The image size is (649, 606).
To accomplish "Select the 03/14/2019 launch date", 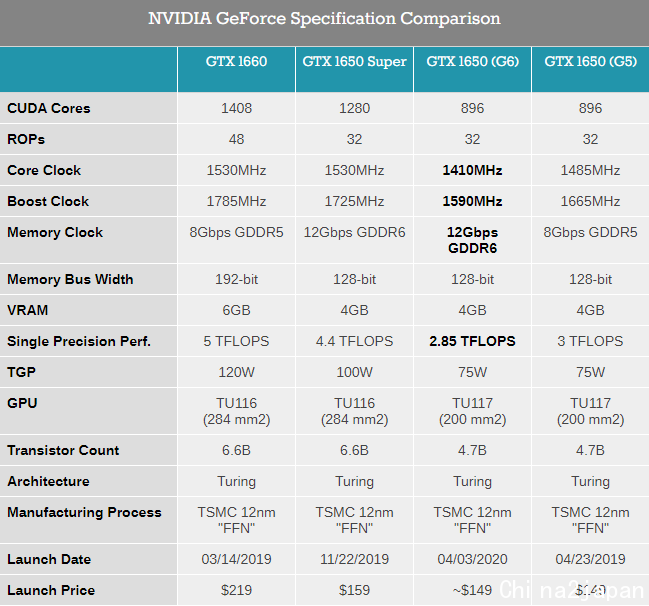I will pyautogui.click(x=236, y=559).
